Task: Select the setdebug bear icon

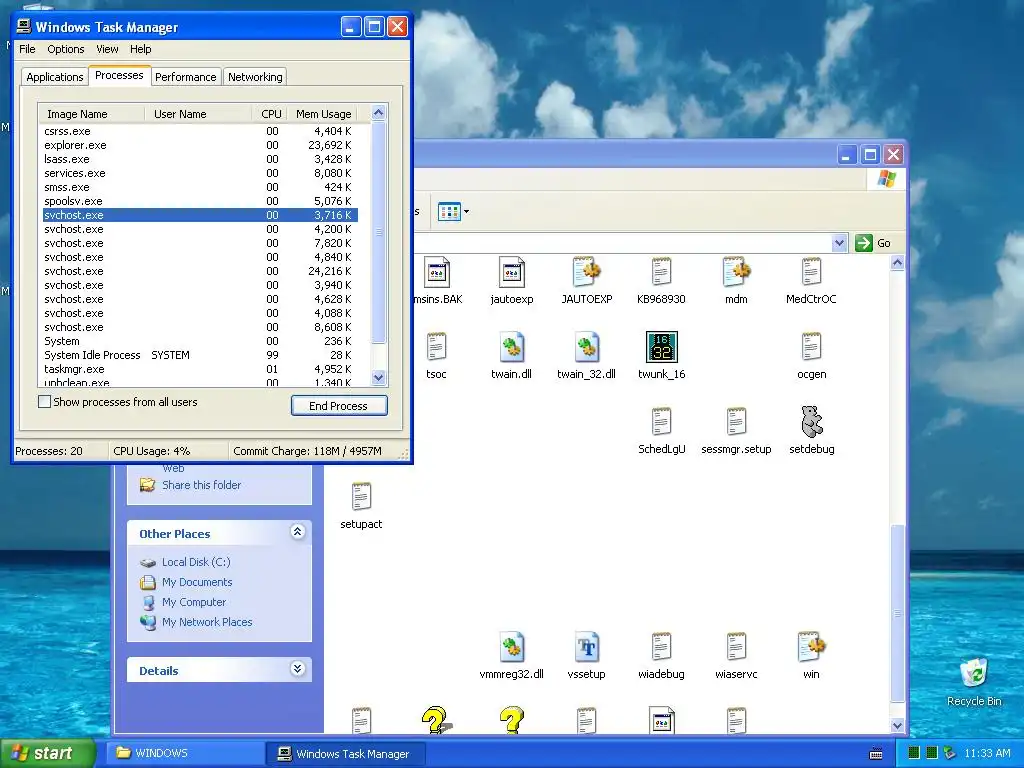Action: point(812,422)
